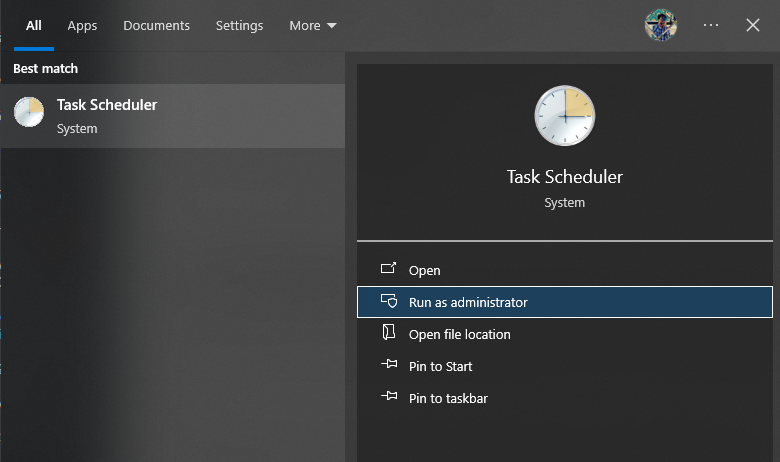Close the search panel

pos(753,25)
